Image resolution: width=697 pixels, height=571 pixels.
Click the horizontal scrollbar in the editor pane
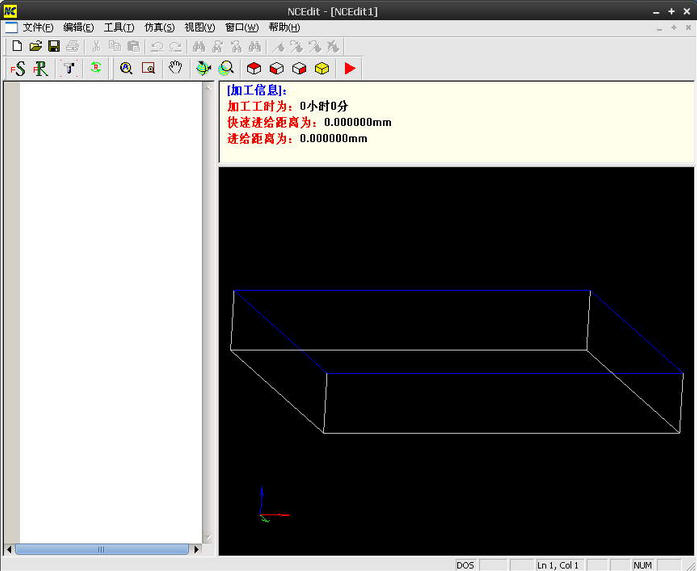pyautogui.click(x=100, y=549)
